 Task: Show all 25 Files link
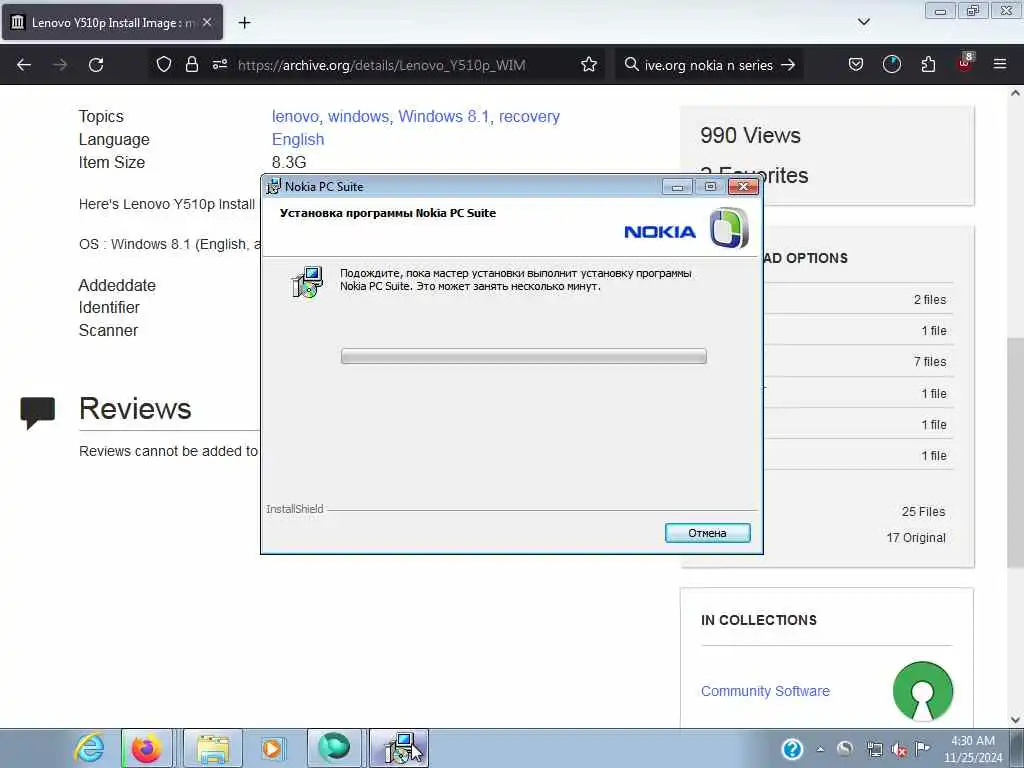click(x=923, y=512)
